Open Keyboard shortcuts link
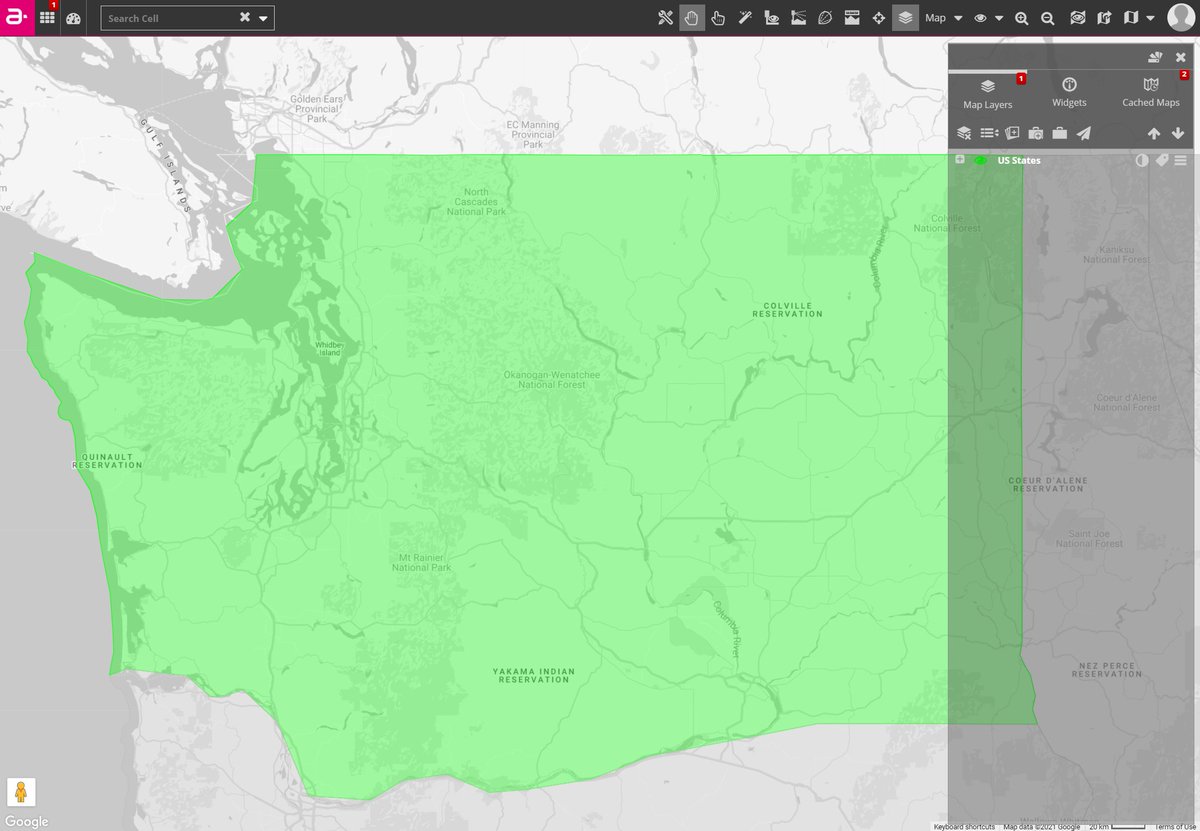Screen dimensions: 1200x831 coord(964,827)
